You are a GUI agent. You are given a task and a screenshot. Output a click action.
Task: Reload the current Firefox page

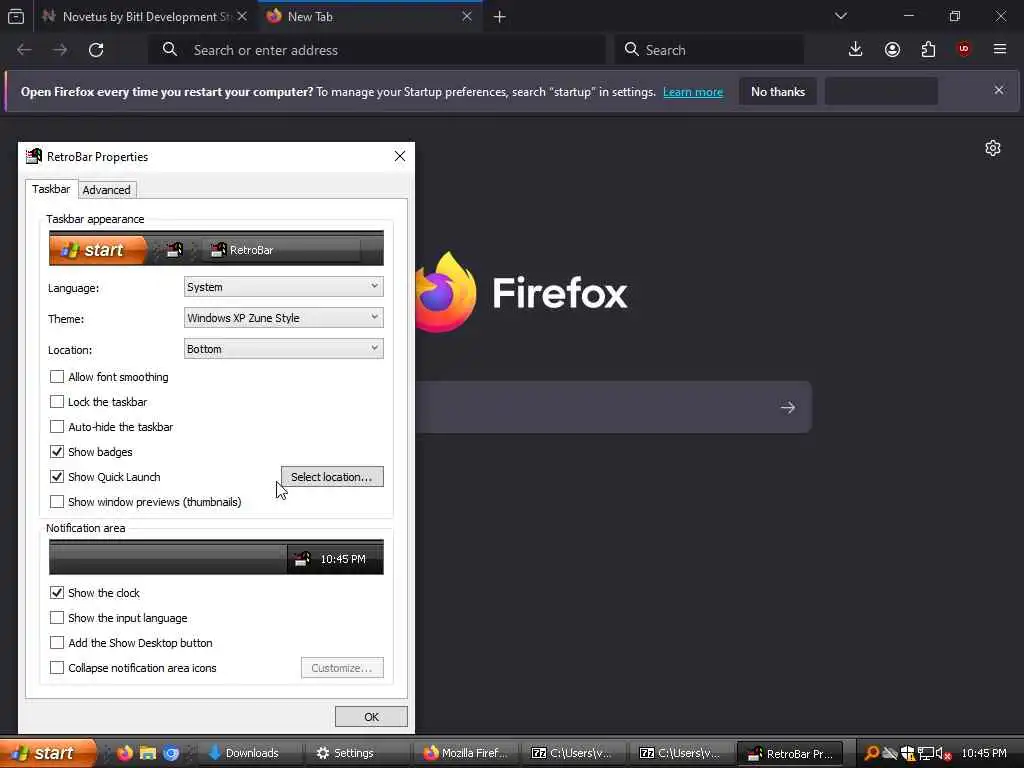[96, 50]
